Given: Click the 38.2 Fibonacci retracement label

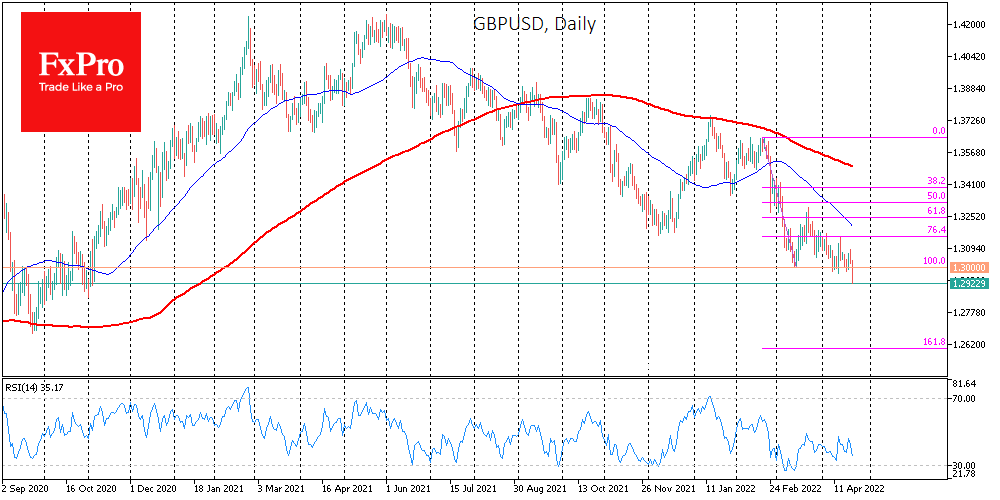Looking at the screenshot, I should point(936,182).
